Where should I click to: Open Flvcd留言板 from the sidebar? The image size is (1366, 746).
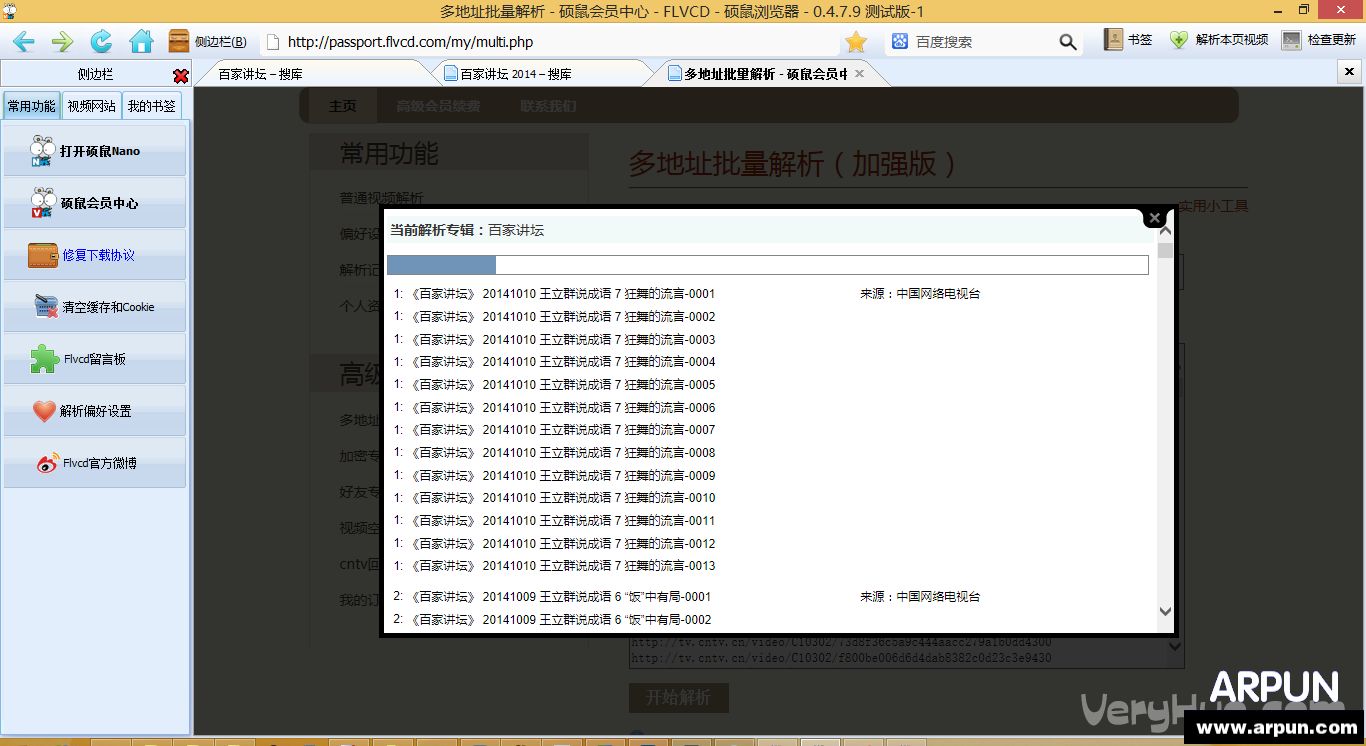[95, 359]
